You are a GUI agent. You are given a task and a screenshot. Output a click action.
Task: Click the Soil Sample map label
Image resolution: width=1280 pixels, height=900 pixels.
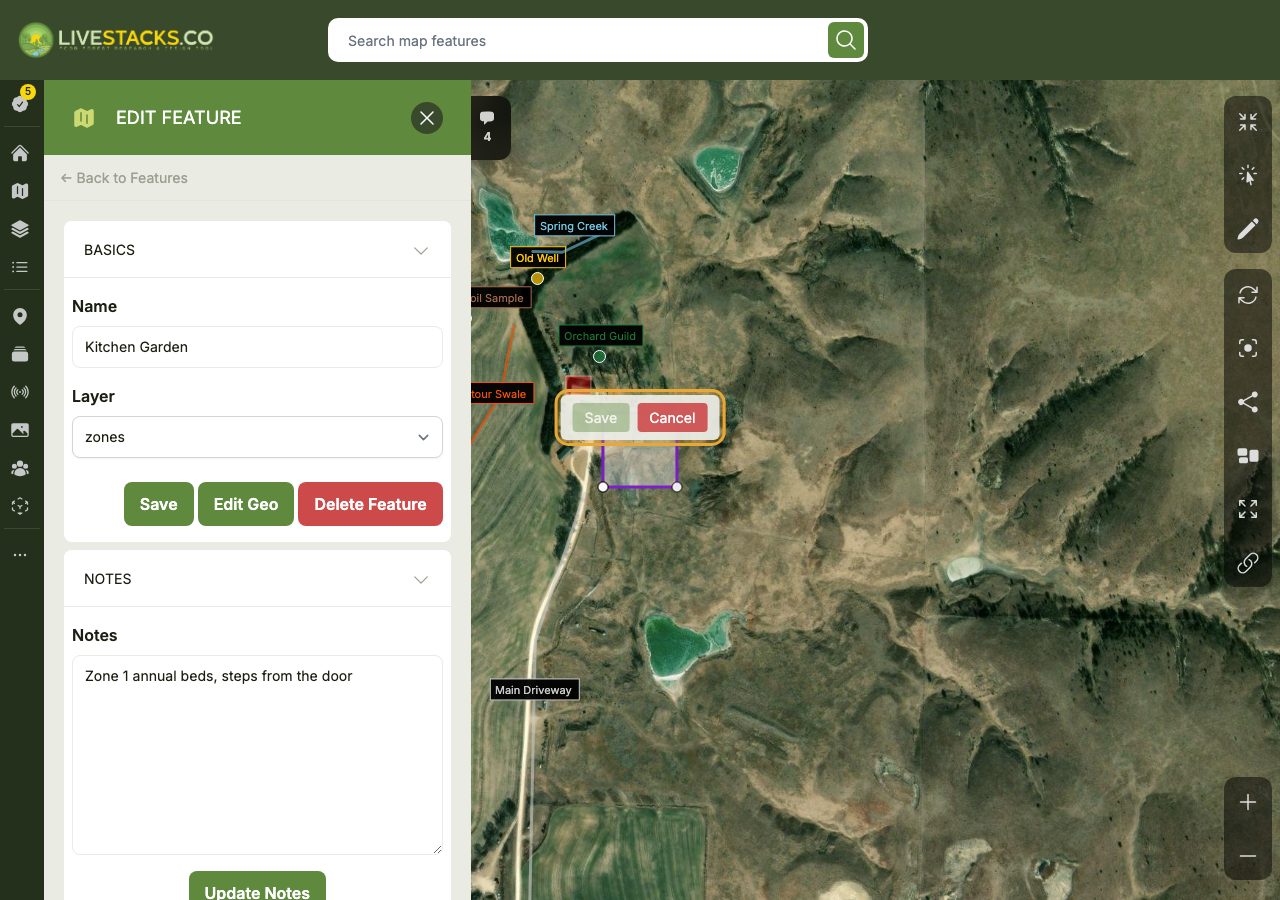(501, 298)
